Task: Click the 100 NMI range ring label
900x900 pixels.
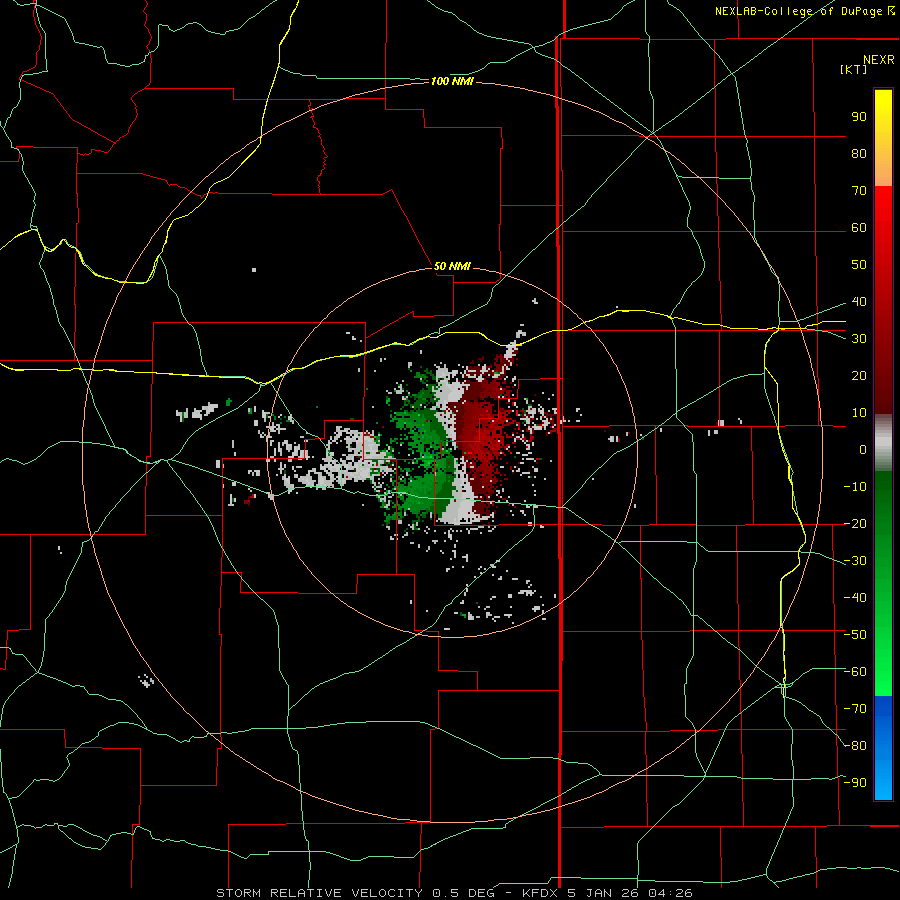Action: [452, 82]
